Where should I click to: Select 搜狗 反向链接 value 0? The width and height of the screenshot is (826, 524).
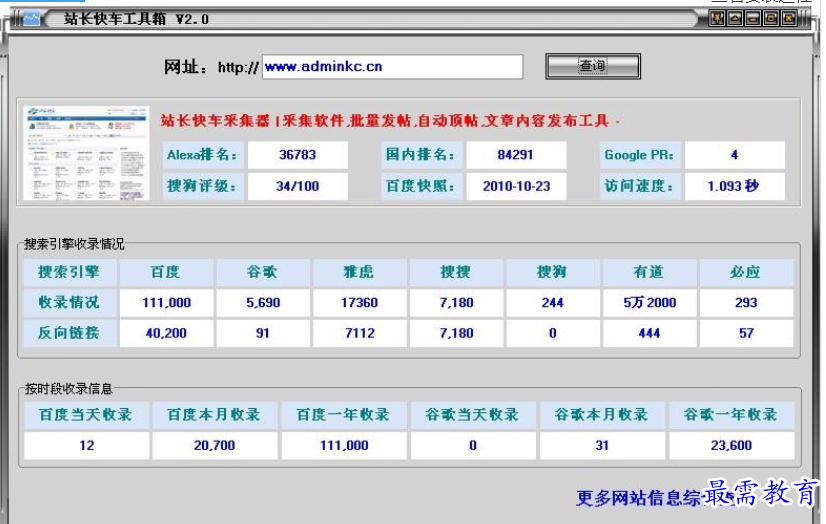(553, 333)
